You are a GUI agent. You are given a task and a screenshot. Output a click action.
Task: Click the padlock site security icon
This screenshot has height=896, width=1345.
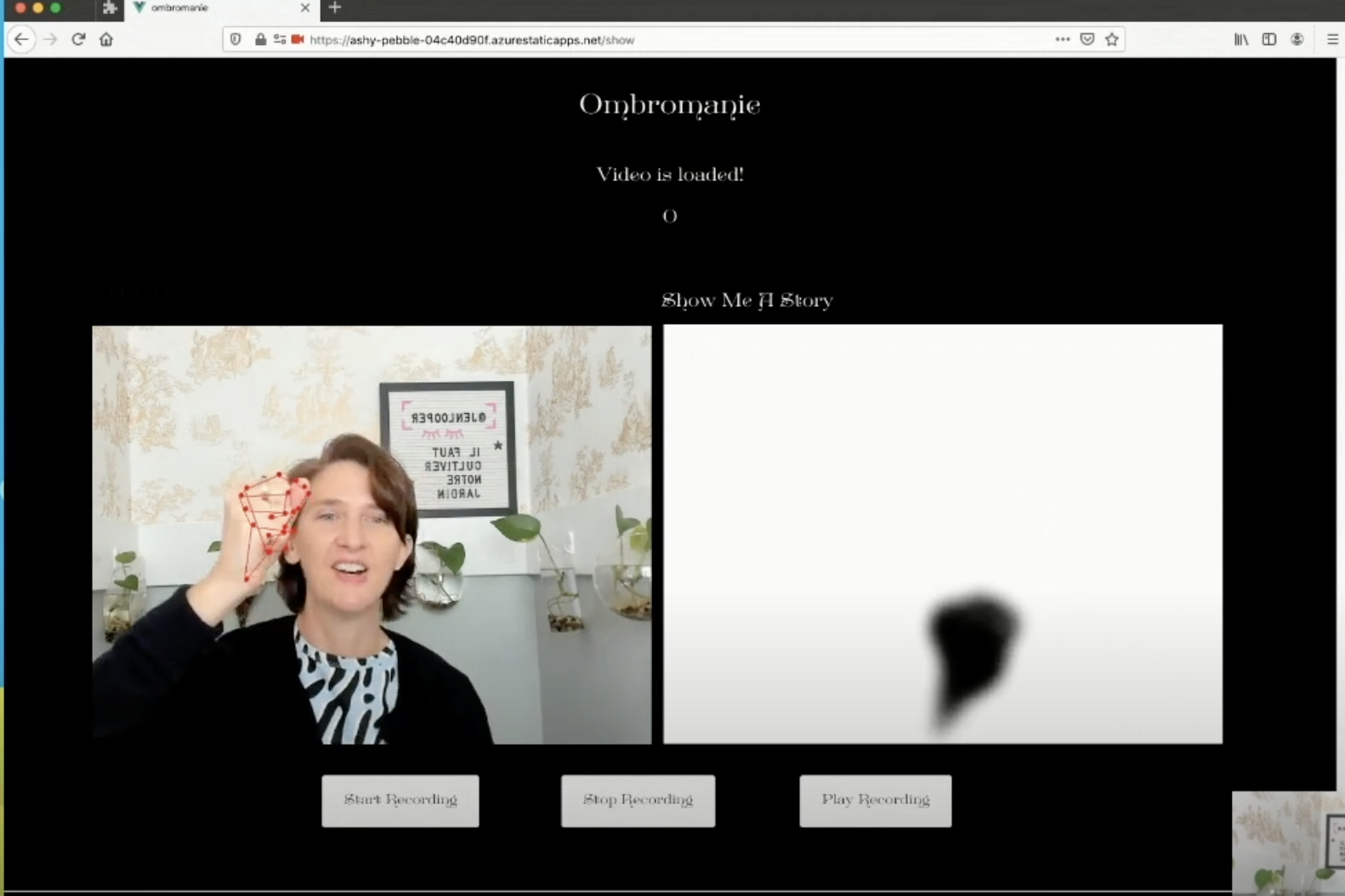[260, 39]
